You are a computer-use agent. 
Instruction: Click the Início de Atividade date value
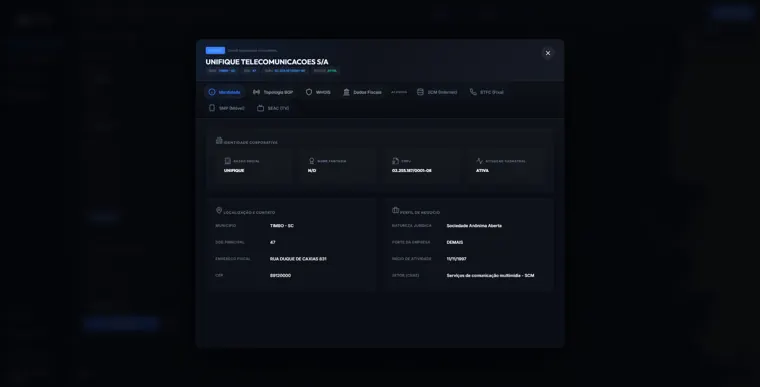(457, 259)
